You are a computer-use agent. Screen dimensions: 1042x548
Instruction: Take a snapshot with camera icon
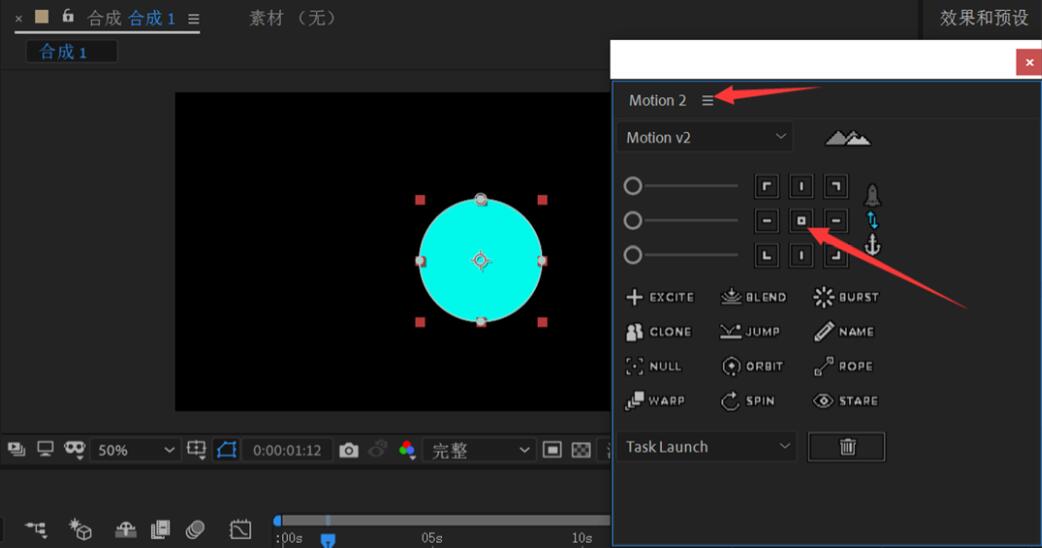point(349,451)
